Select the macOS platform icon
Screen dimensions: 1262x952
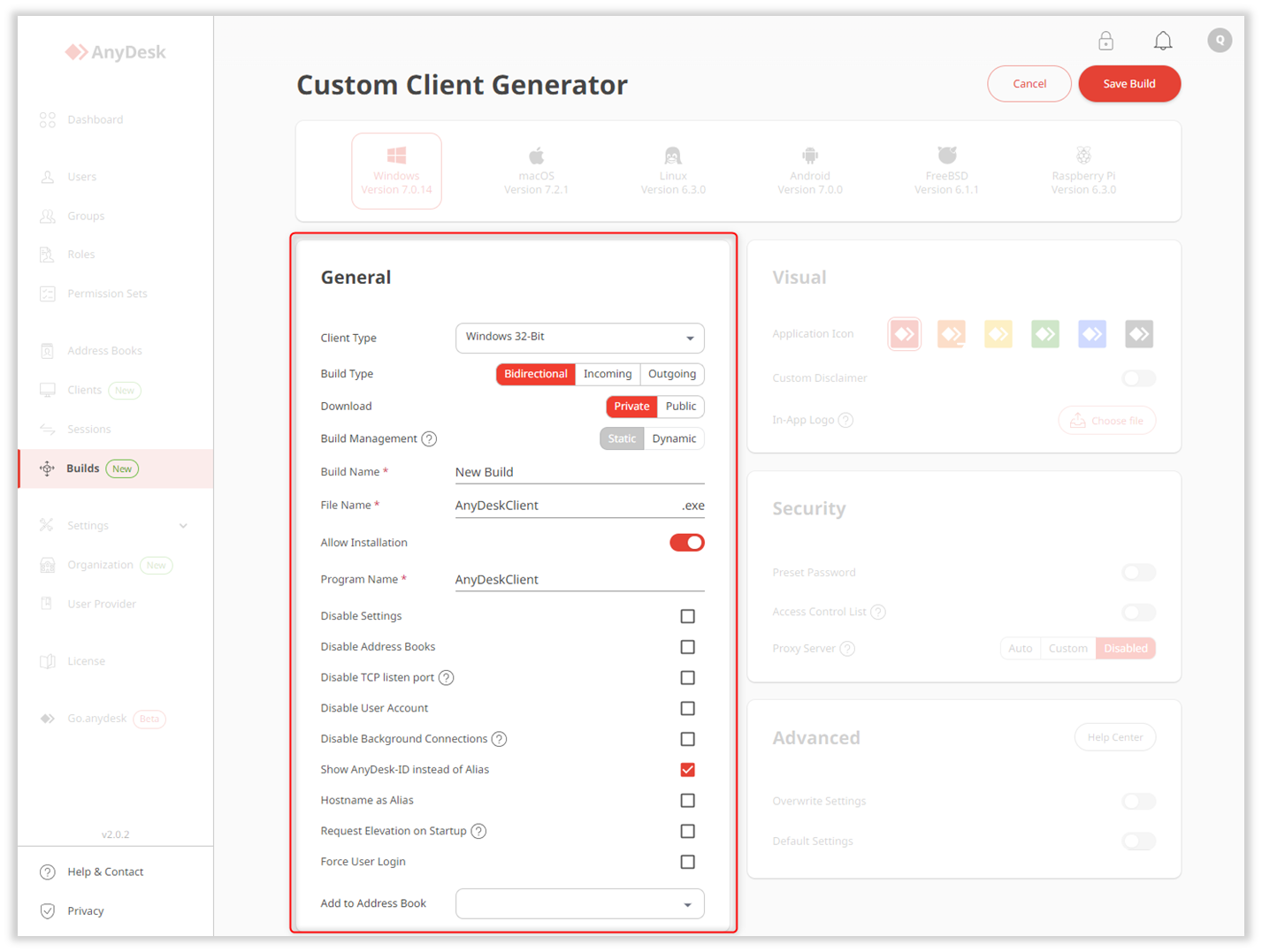click(x=536, y=156)
